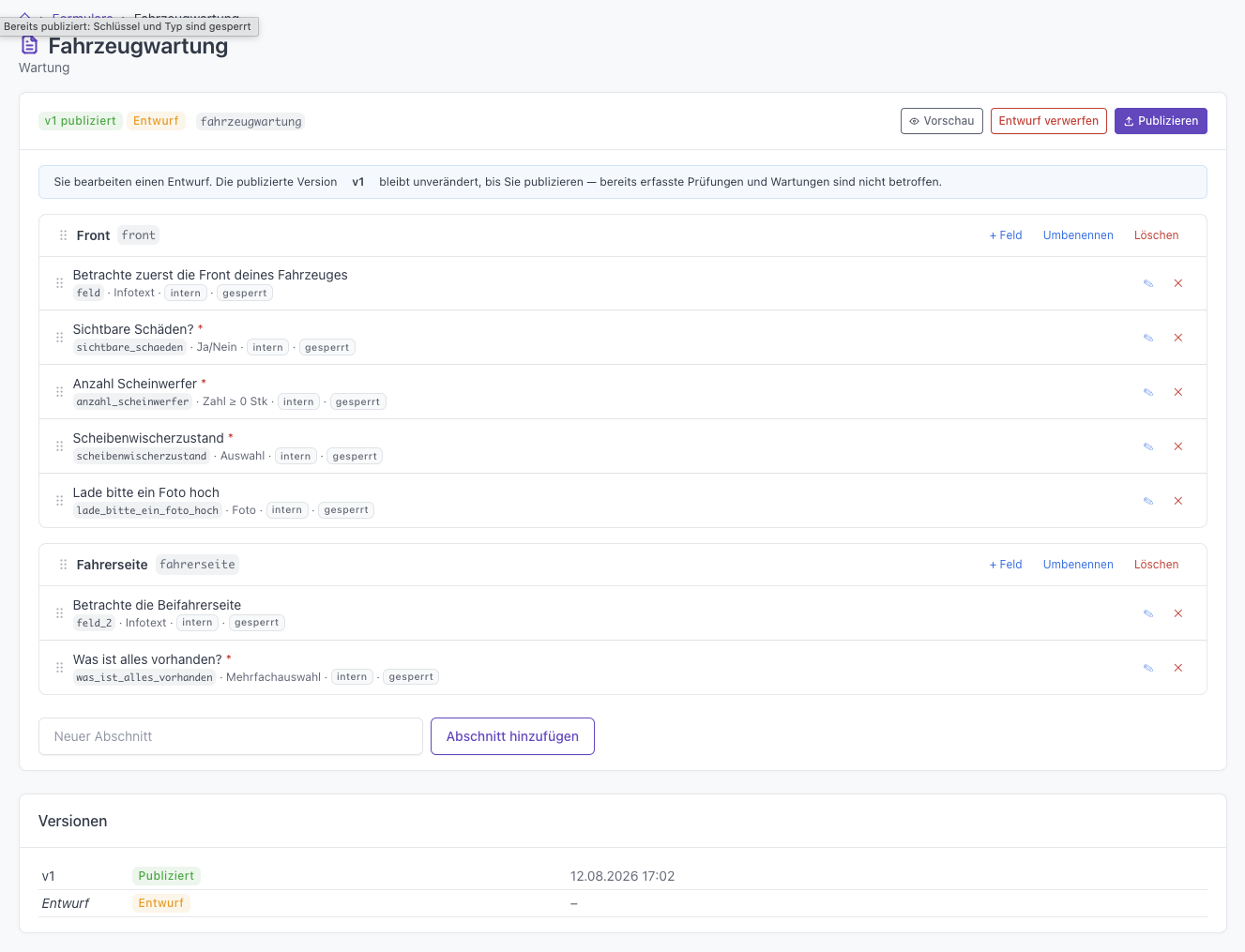The height and width of the screenshot is (952, 1245).
Task: Delete the Fahrerseite section
Action: [x=1156, y=565]
